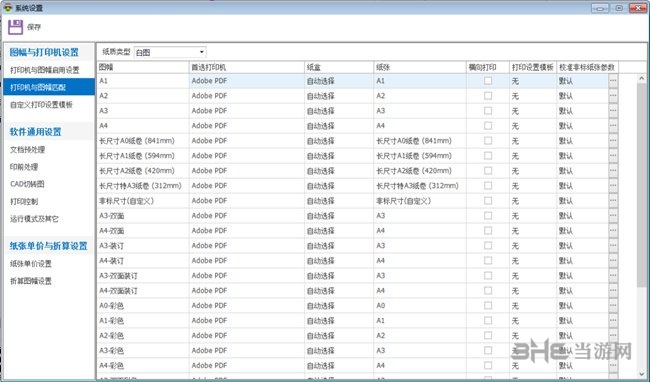Click ellipsis button for 长尺寸A2纸卷 (420mm) row
Screen dimensions: 650x382
tap(613, 171)
